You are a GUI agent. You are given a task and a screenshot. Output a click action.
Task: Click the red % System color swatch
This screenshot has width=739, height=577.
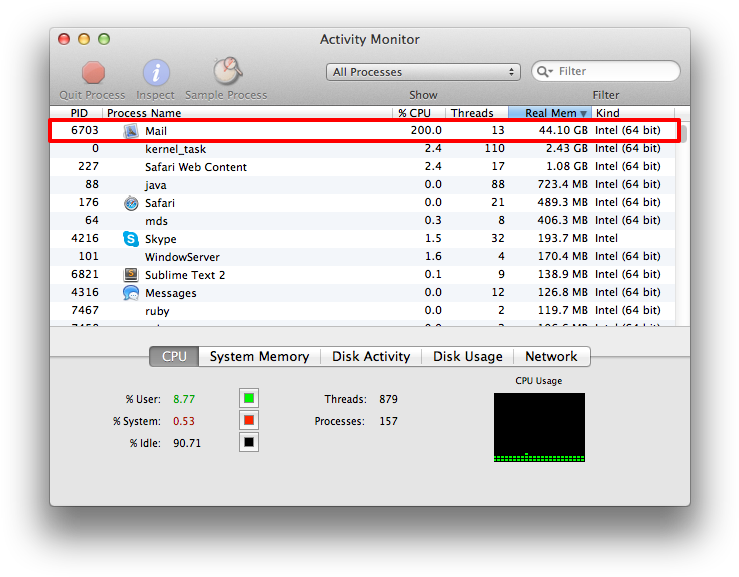click(249, 420)
